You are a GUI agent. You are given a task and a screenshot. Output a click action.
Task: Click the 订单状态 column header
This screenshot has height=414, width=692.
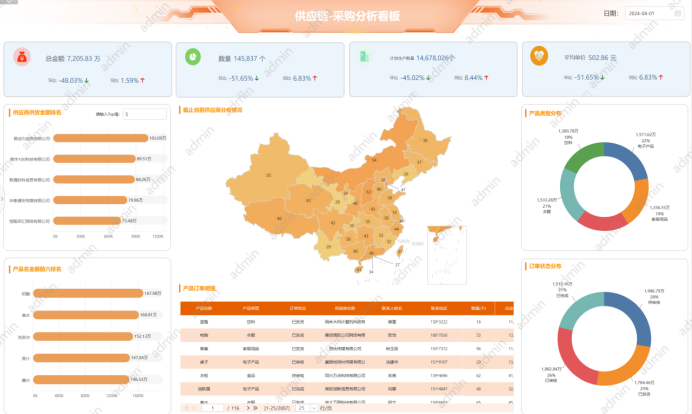[297, 308]
